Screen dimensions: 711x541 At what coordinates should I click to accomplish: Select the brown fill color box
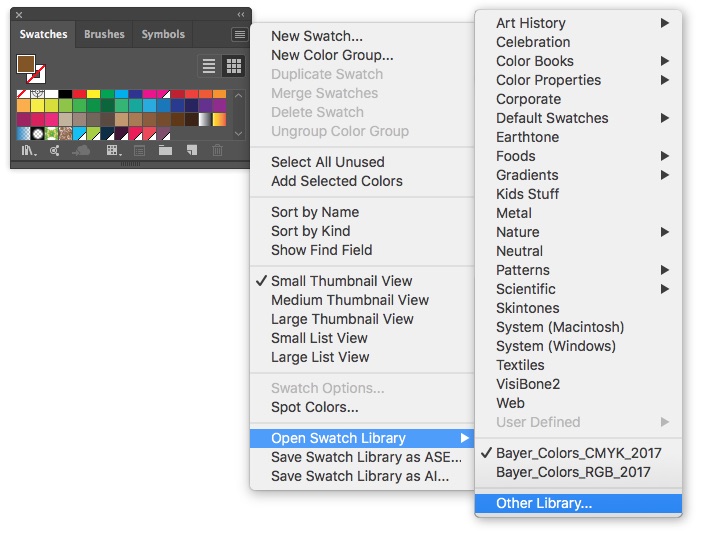[x=26, y=64]
